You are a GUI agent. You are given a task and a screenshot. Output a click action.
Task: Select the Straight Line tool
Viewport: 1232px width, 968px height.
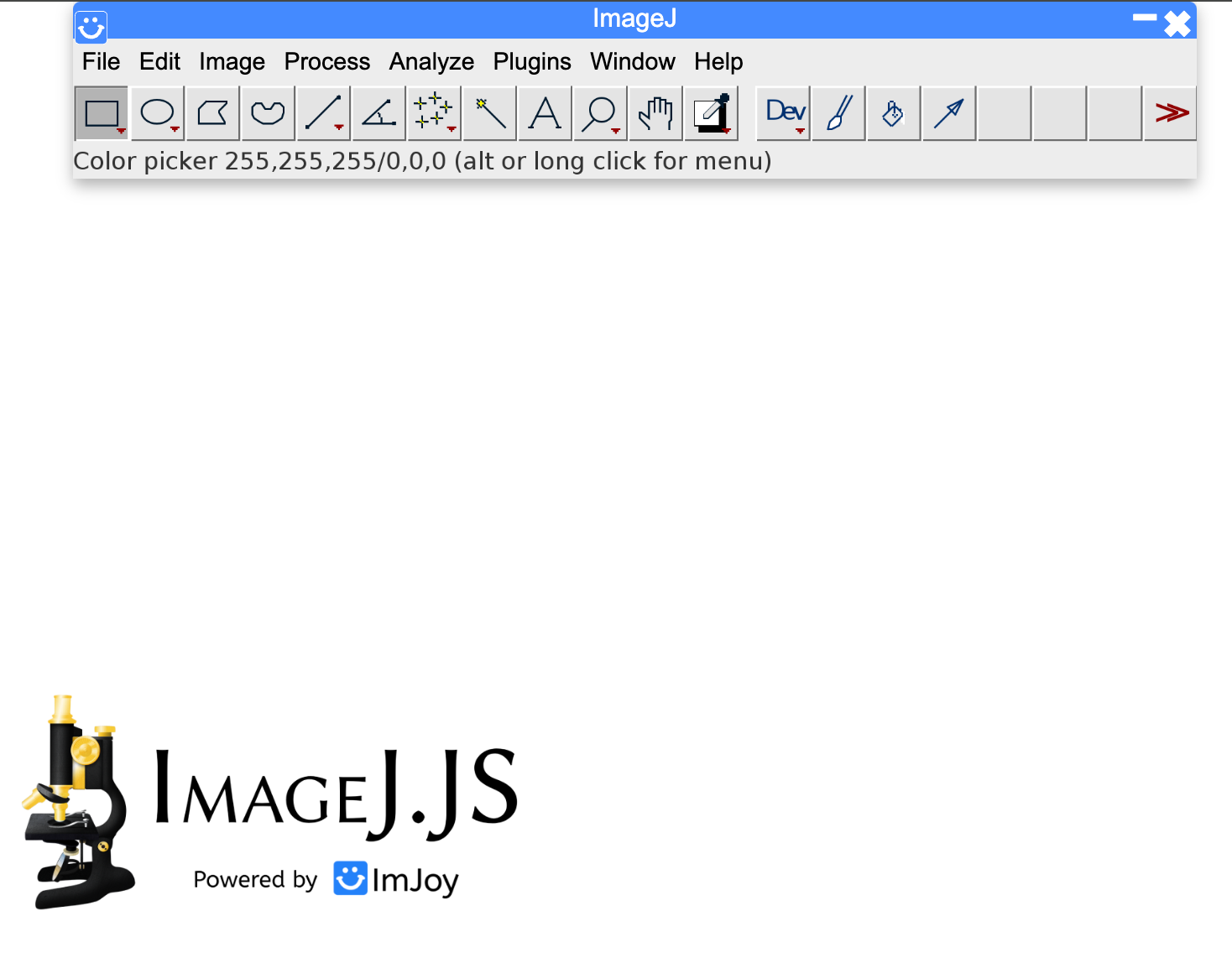coord(323,113)
